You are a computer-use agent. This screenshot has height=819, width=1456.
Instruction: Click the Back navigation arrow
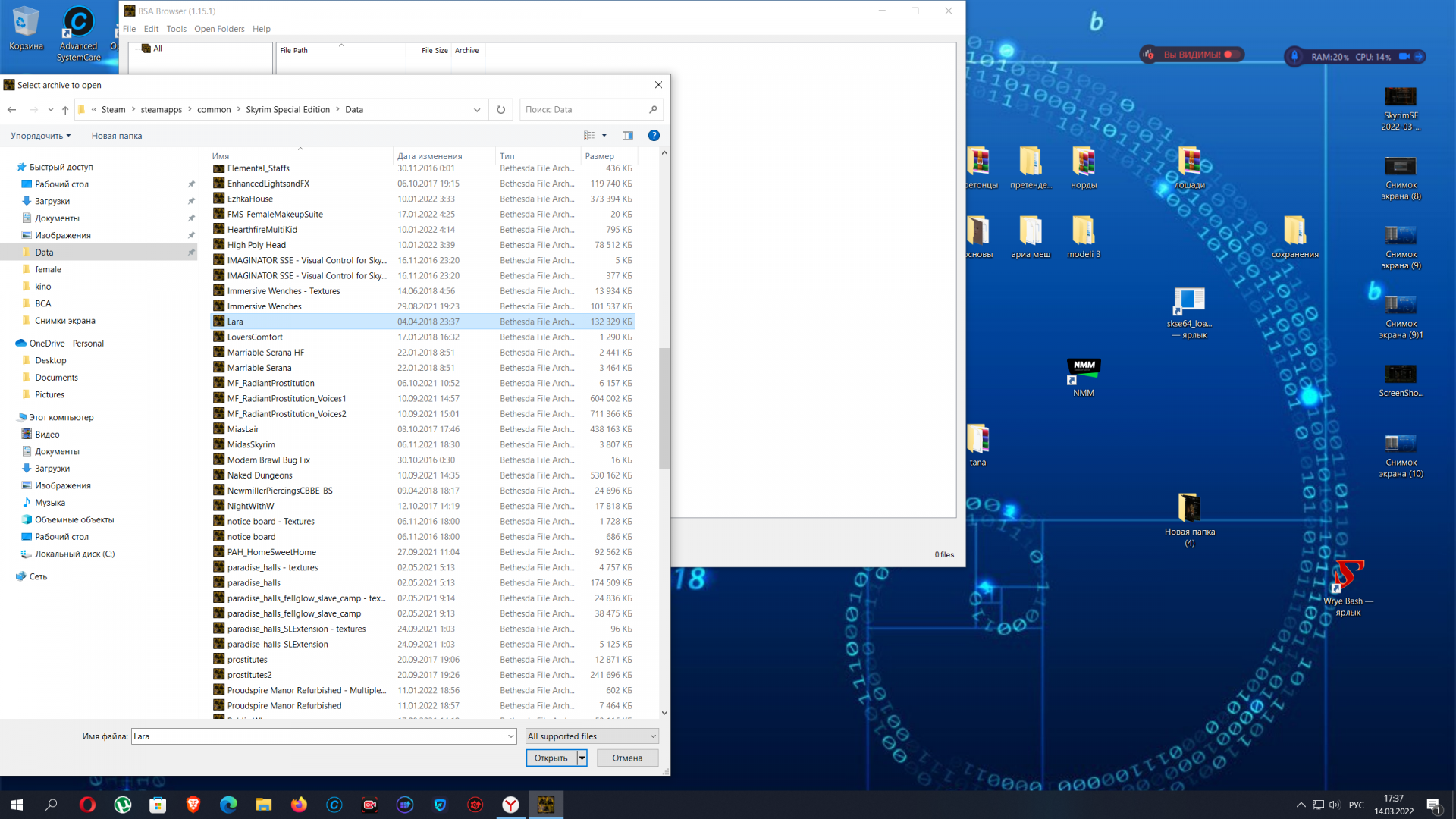pyautogui.click(x=12, y=110)
